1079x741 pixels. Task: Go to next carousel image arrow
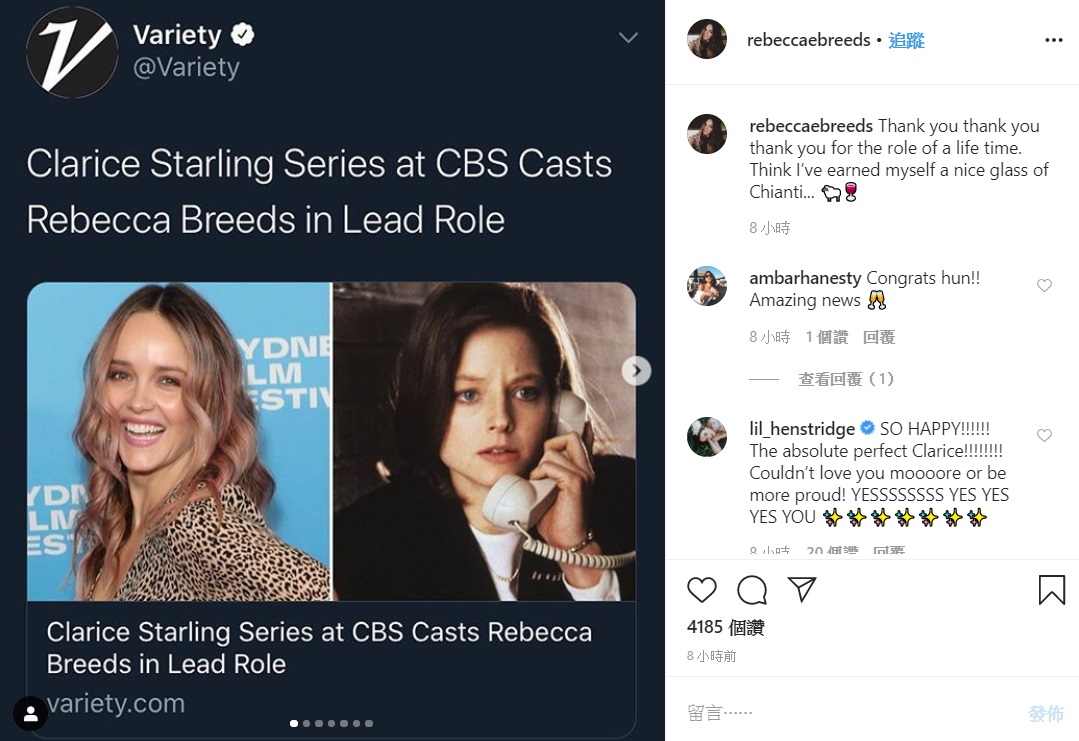pos(636,371)
